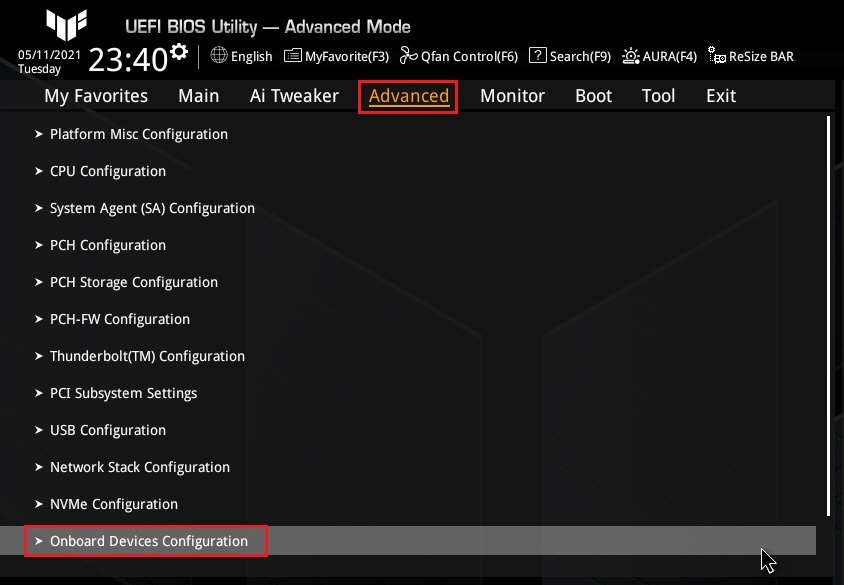Switch to Ai Tweaker tab
The height and width of the screenshot is (585, 844).
294,96
